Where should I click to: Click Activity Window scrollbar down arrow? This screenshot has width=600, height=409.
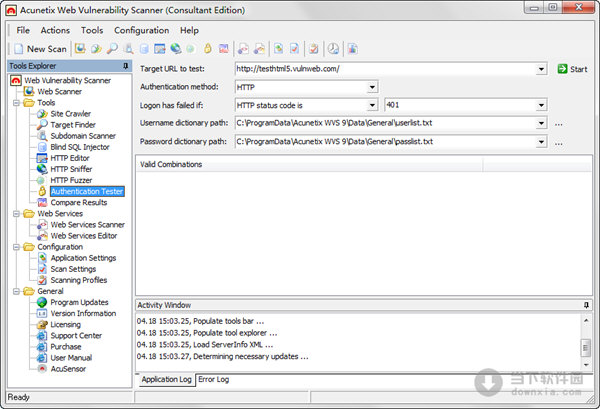[586, 365]
